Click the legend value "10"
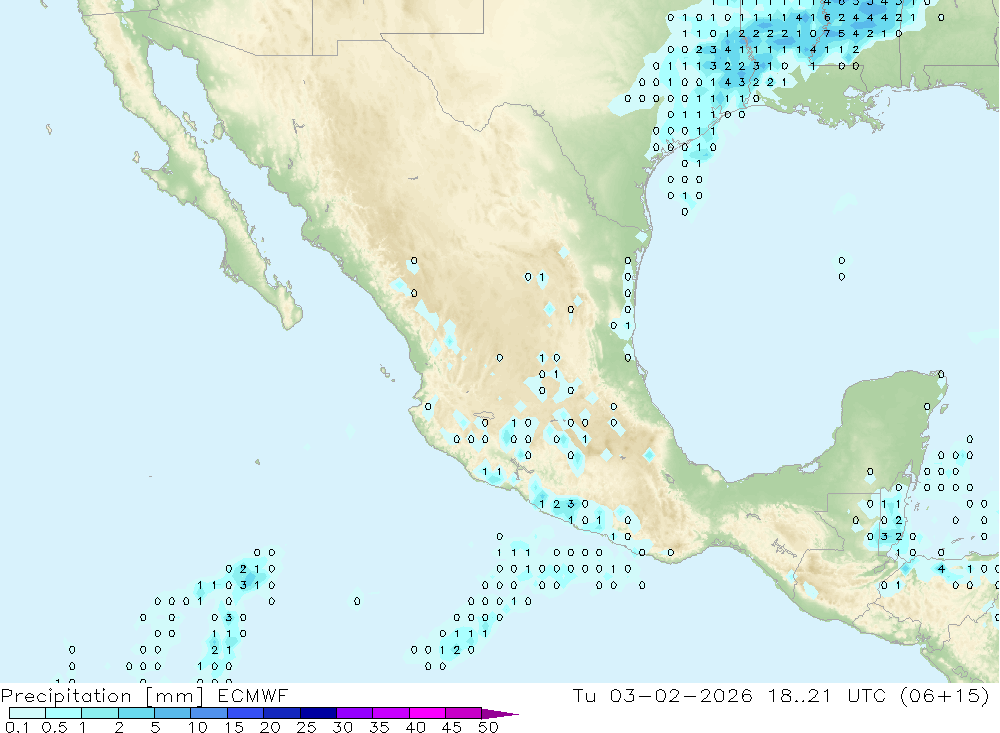The image size is (1000, 733). [x=198, y=727]
